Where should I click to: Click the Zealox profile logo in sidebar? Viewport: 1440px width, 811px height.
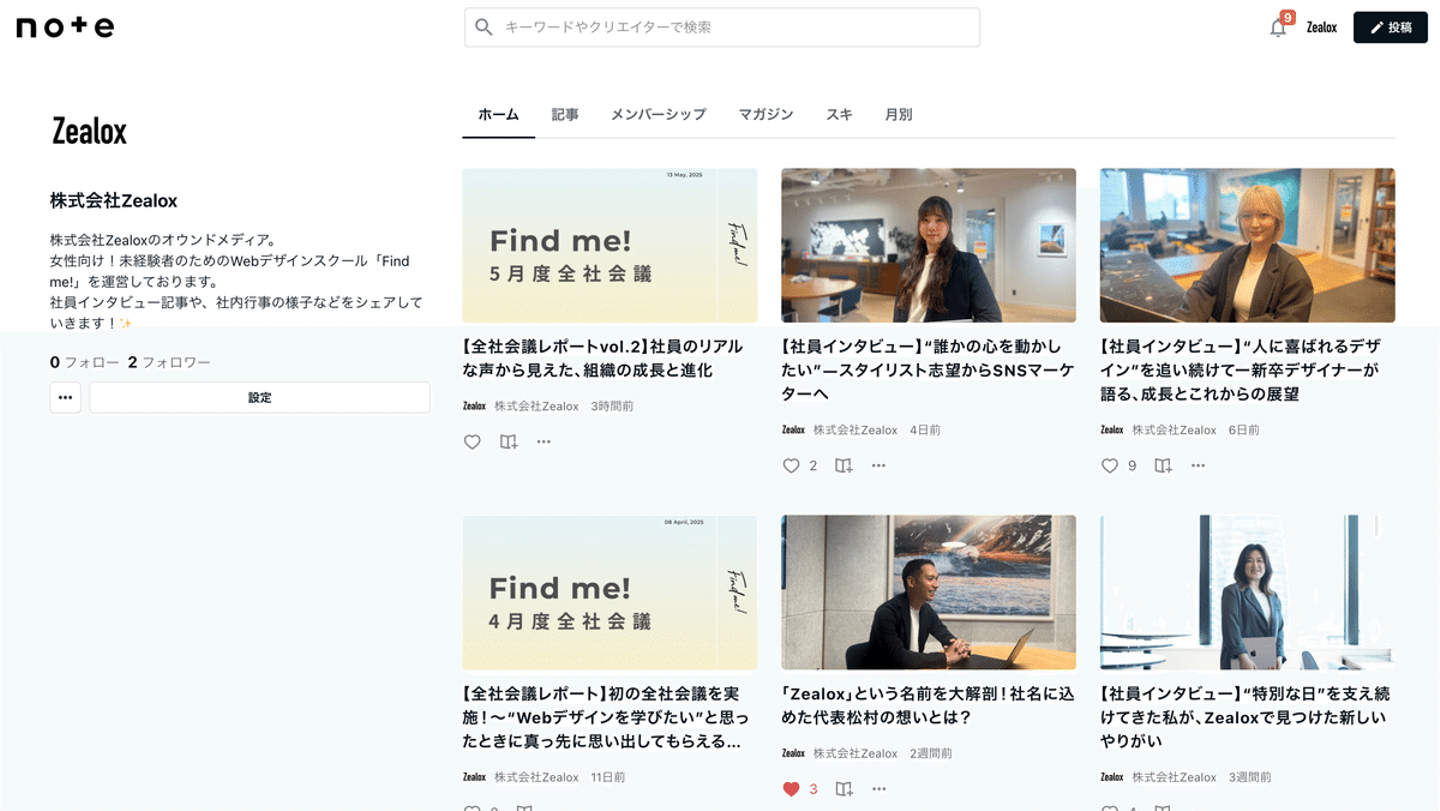(x=89, y=130)
